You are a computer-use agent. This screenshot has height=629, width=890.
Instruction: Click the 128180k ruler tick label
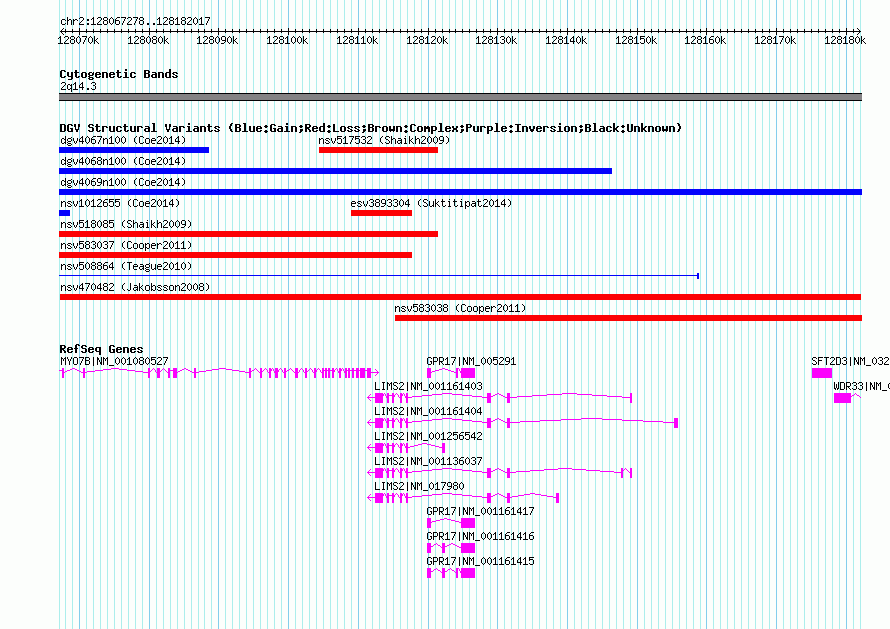click(845, 40)
